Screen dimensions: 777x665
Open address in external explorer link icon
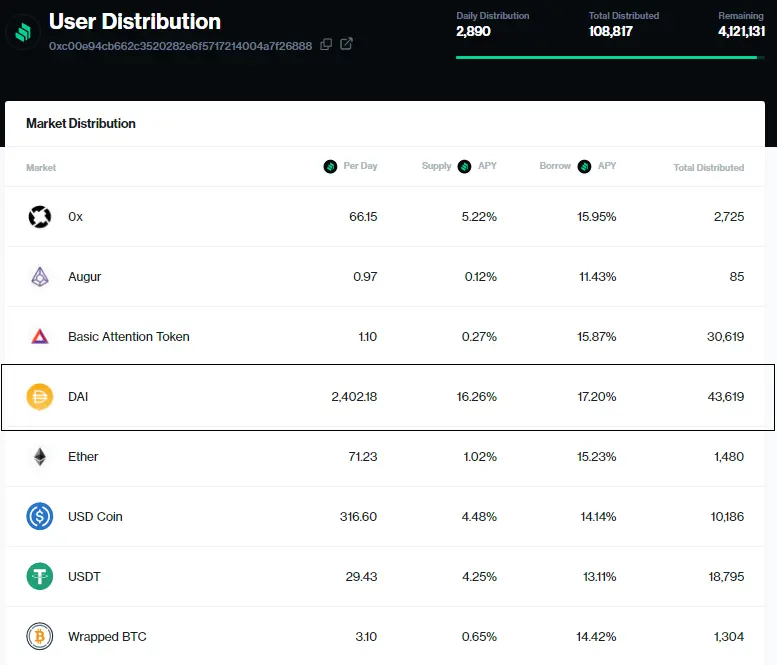346,44
